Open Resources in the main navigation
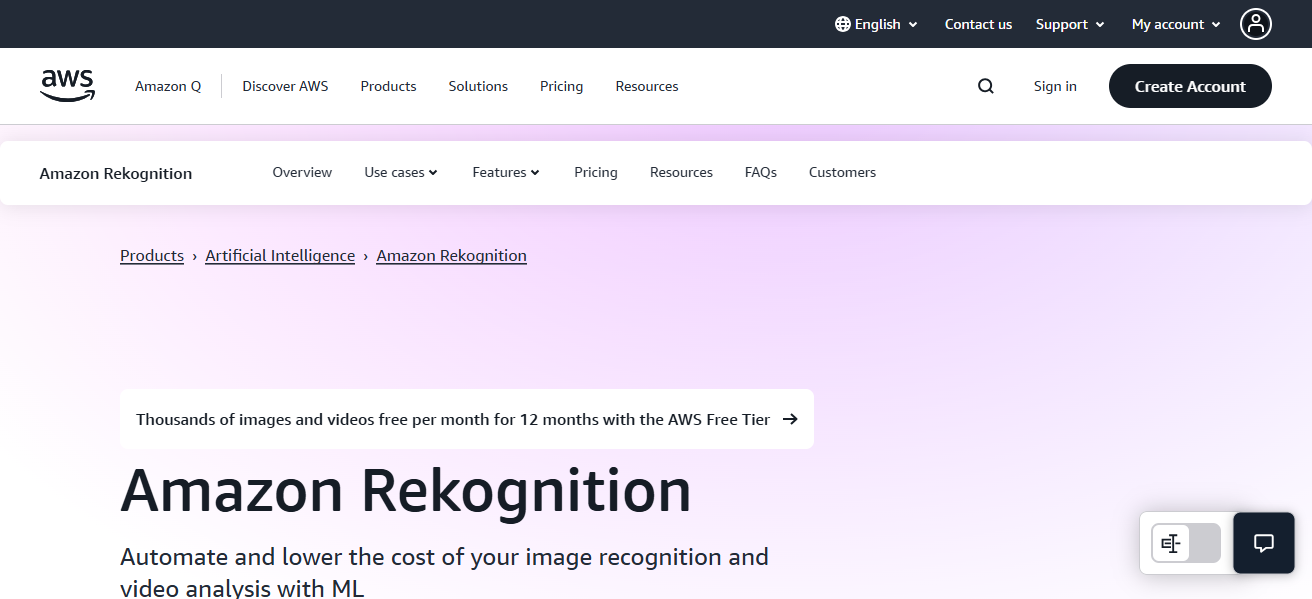 click(x=647, y=86)
